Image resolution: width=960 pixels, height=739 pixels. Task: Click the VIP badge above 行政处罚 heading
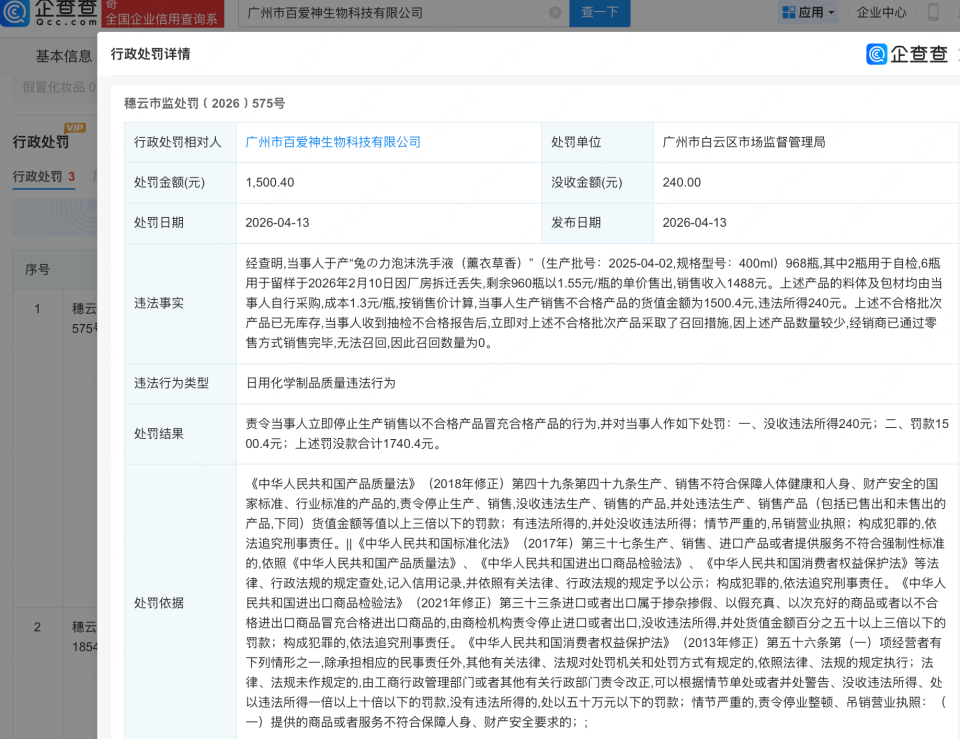pyautogui.click(x=75, y=127)
